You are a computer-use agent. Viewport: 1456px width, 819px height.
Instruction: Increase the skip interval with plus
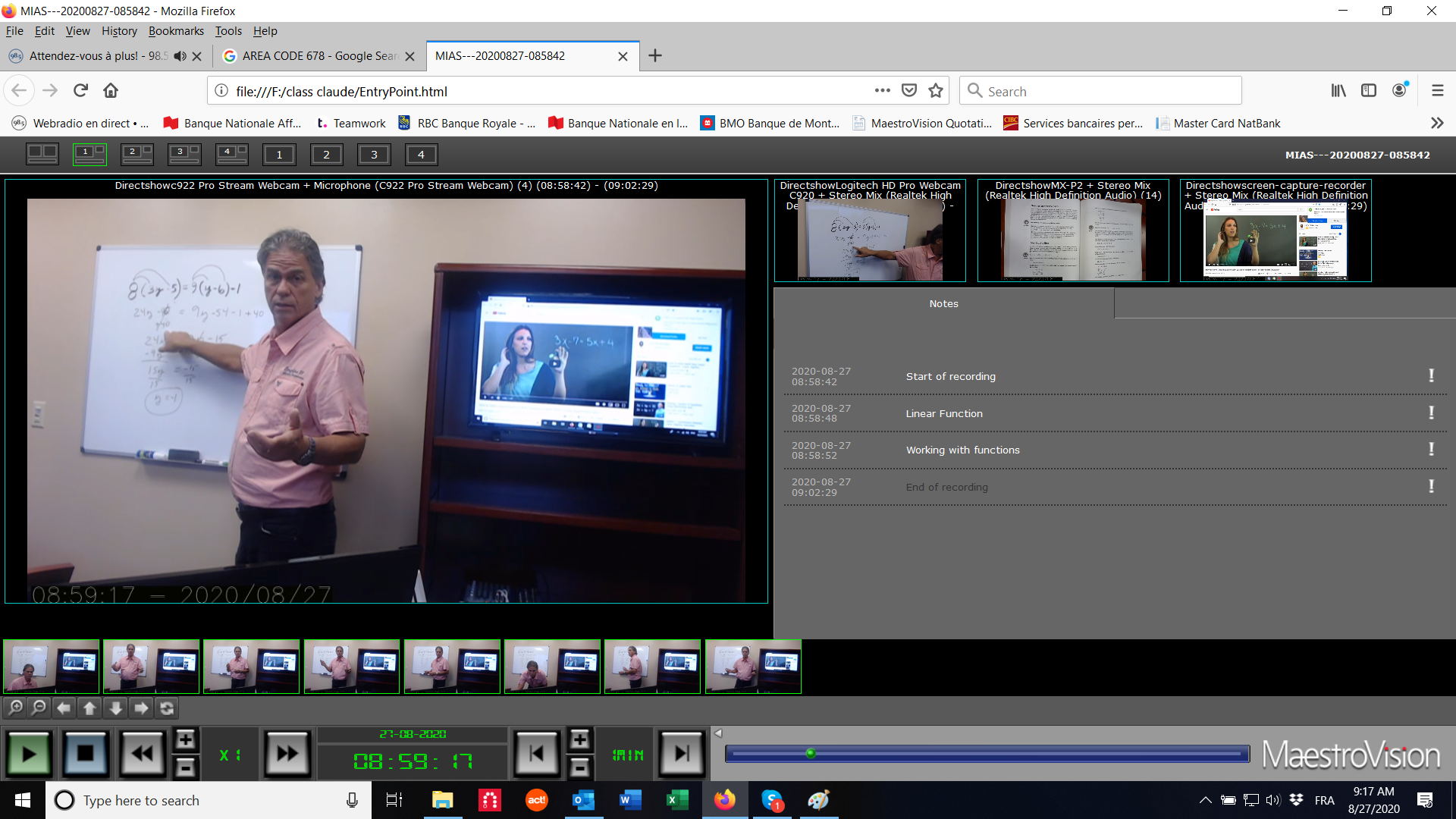tap(579, 739)
